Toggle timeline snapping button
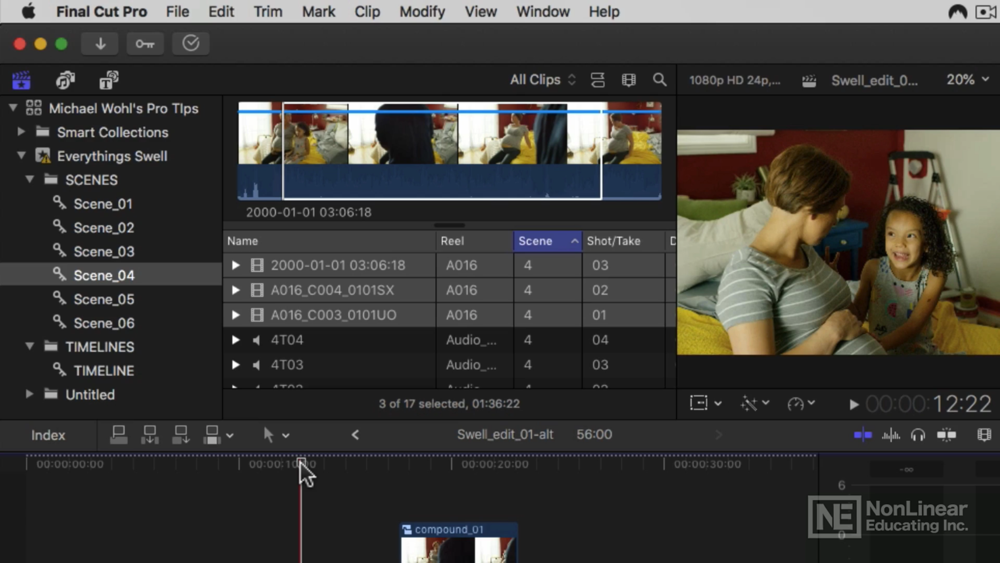 946,435
